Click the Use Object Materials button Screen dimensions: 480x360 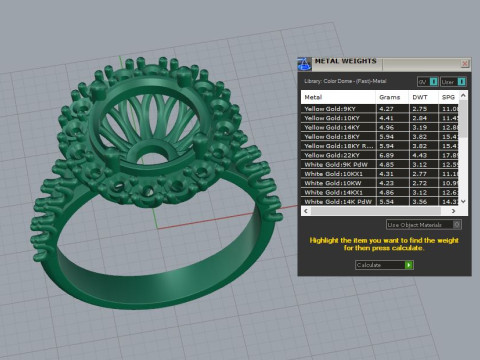(424, 225)
